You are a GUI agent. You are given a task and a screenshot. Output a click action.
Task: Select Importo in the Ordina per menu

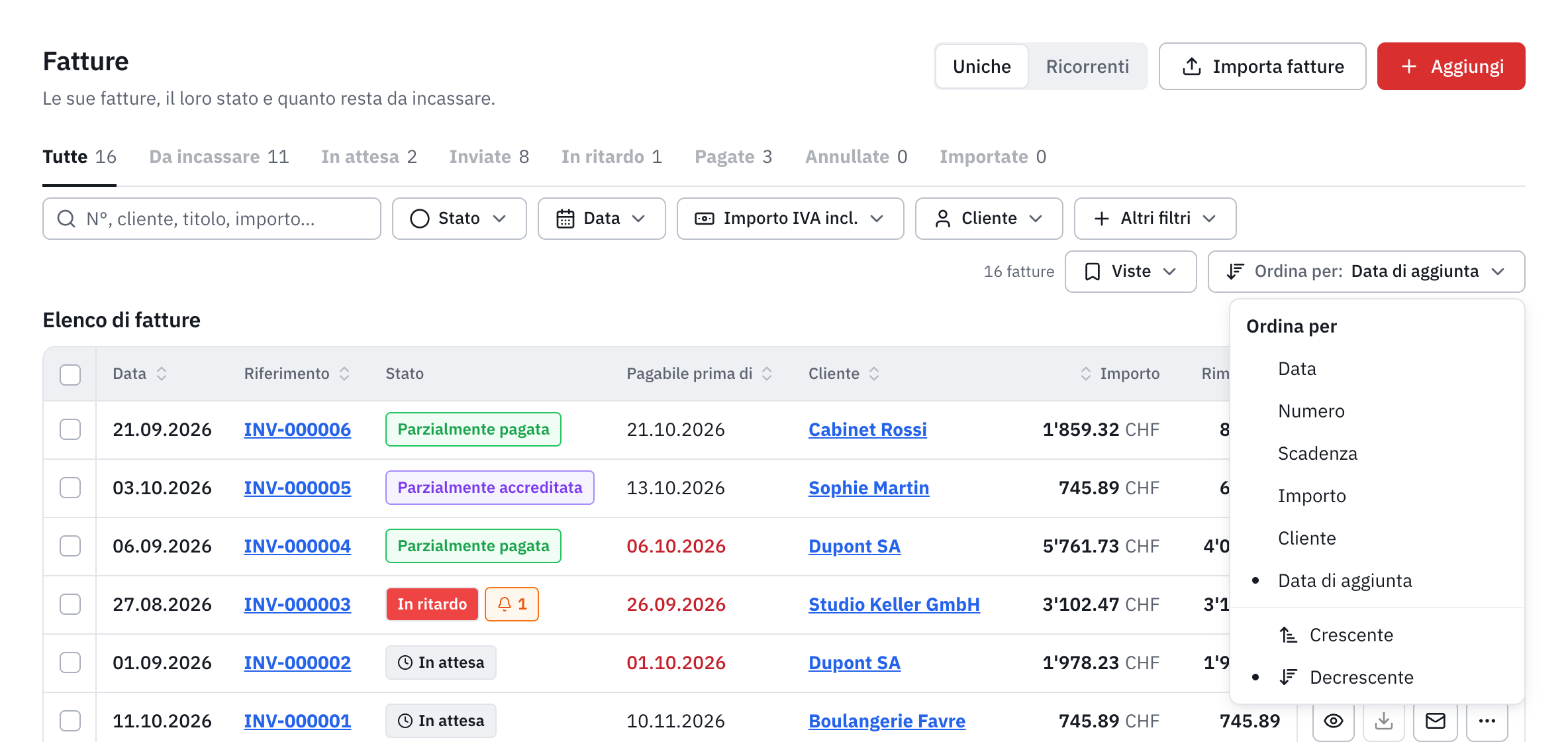(x=1377, y=496)
